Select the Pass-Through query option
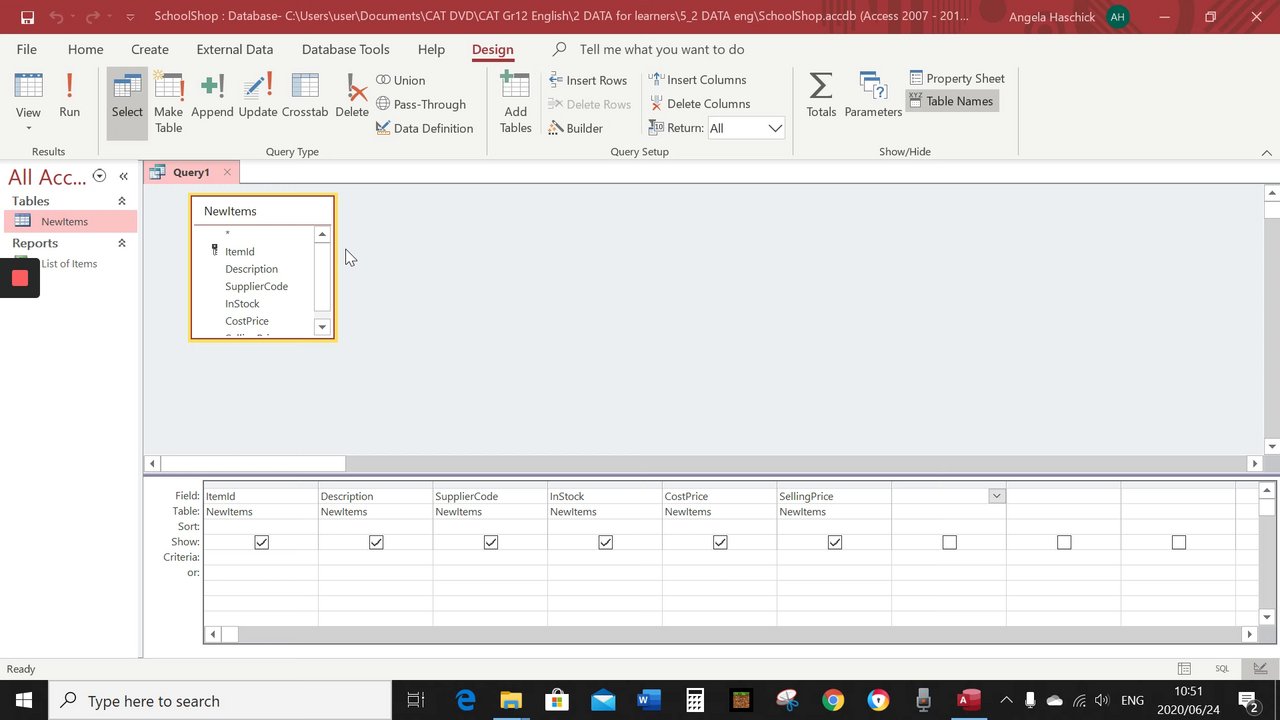The width and height of the screenshot is (1280, 720). [421, 104]
